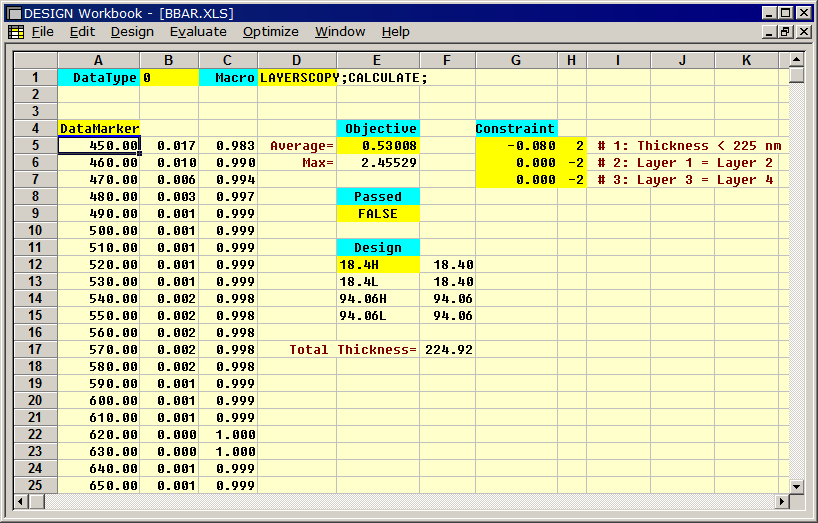818x523 pixels.
Task: Click the Max= label
Action: (x=317, y=163)
